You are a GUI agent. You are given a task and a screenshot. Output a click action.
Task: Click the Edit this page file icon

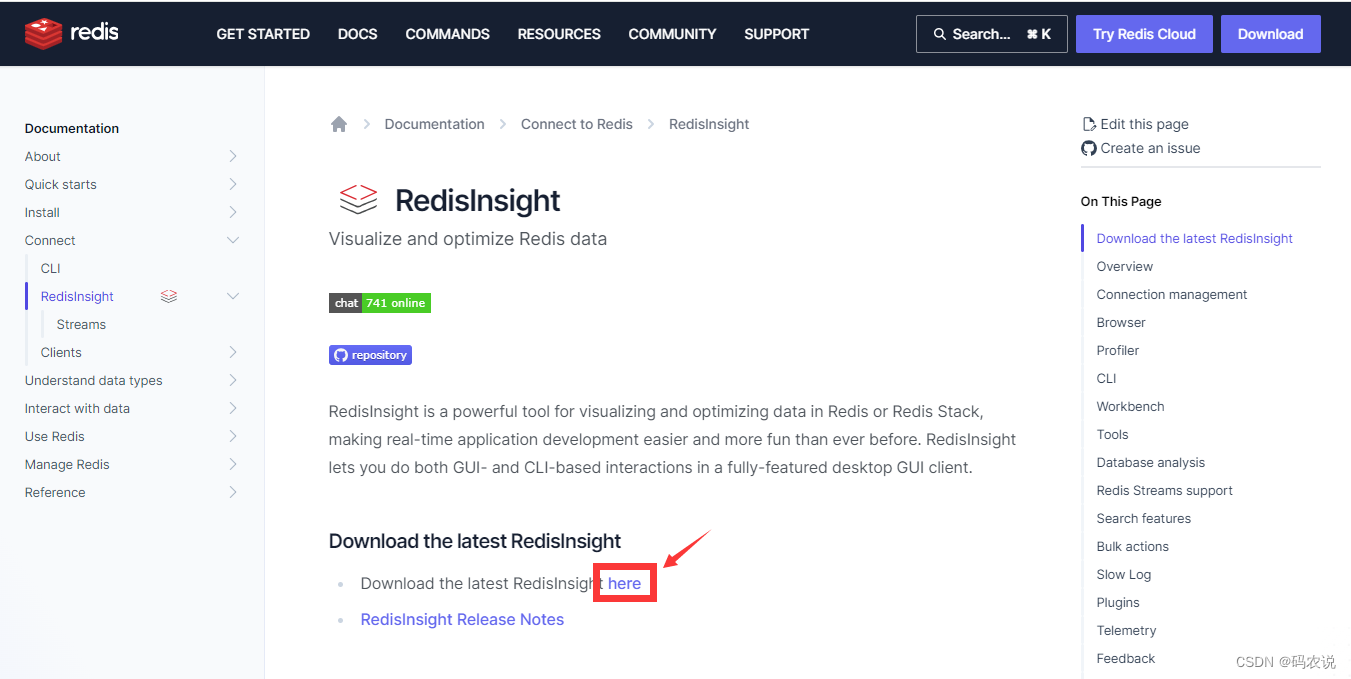pyautogui.click(x=1089, y=124)
